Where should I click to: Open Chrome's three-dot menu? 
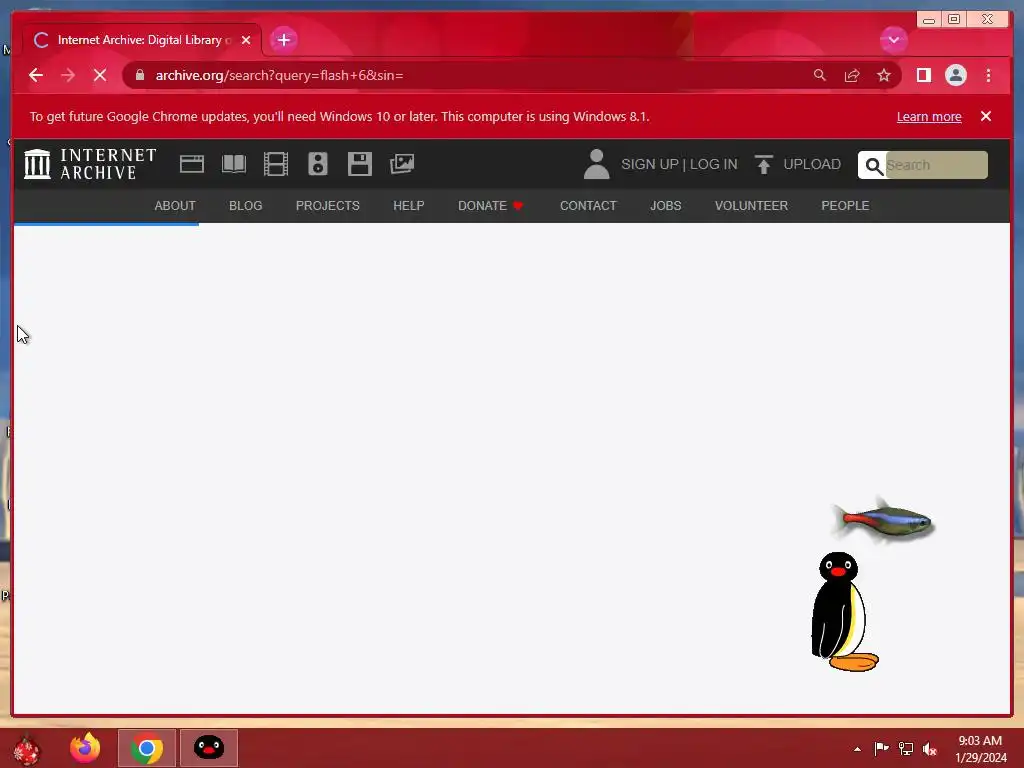[x=988, y=75]
